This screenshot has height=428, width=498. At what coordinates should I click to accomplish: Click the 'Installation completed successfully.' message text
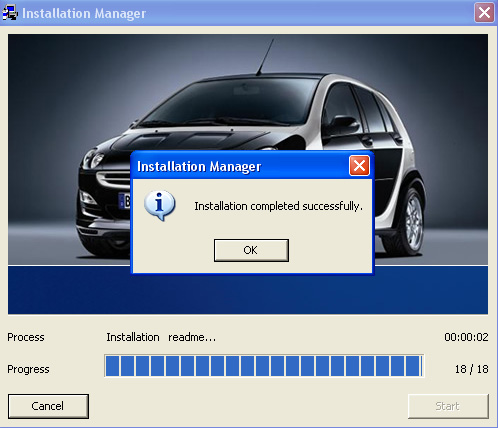tap(278, 206)
